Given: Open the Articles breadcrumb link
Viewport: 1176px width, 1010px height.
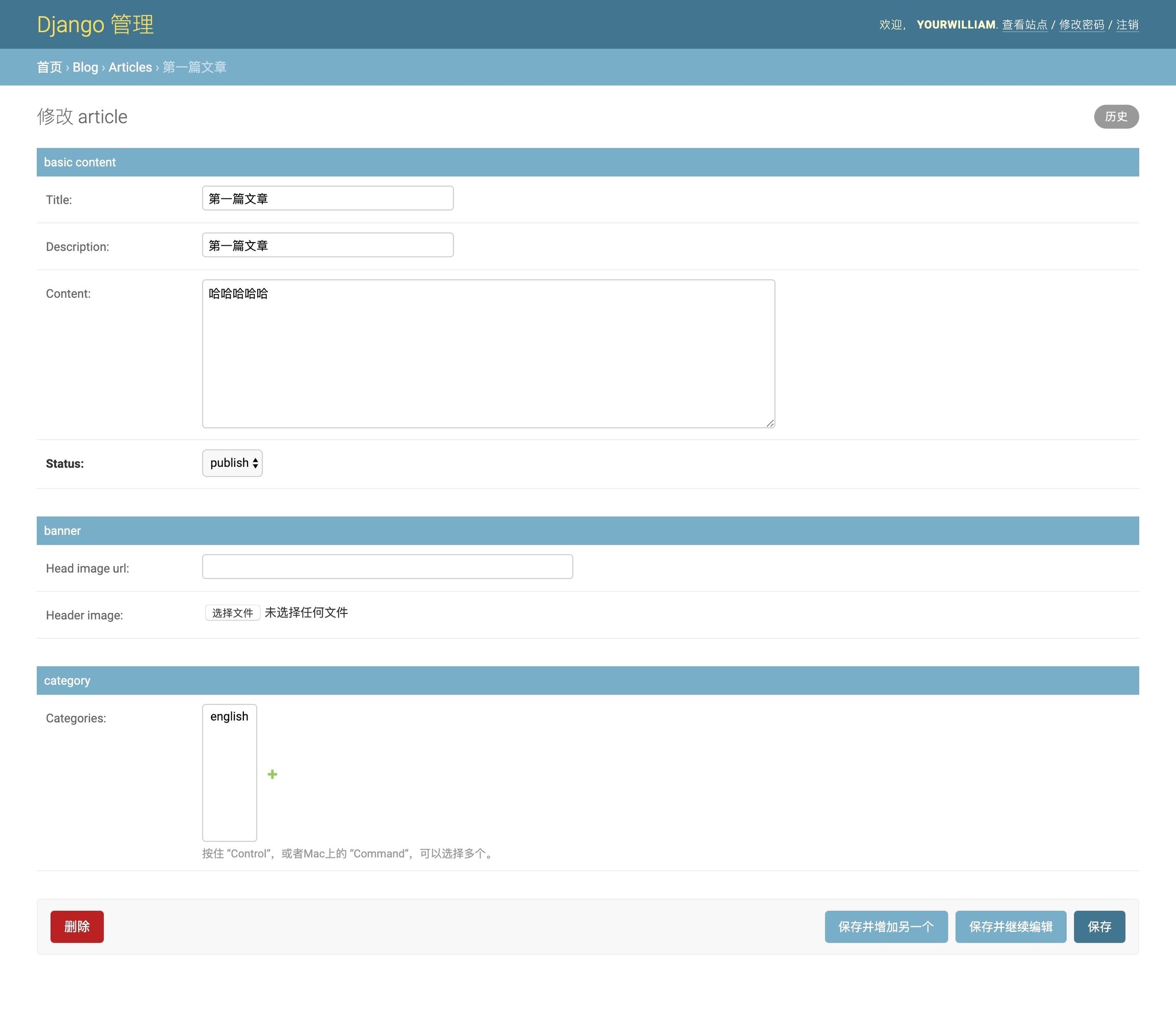Looking at the screenshot, I should 130,67.
